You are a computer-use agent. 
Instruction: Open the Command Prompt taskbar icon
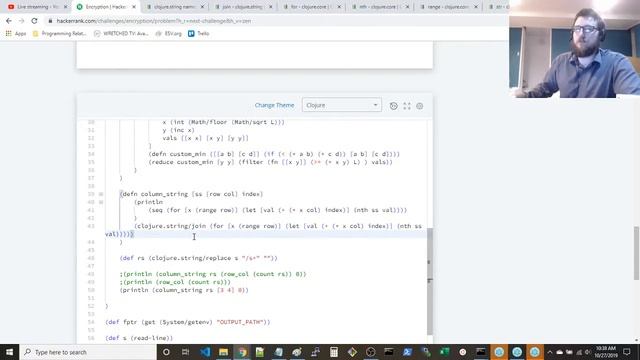click(389, 352)
